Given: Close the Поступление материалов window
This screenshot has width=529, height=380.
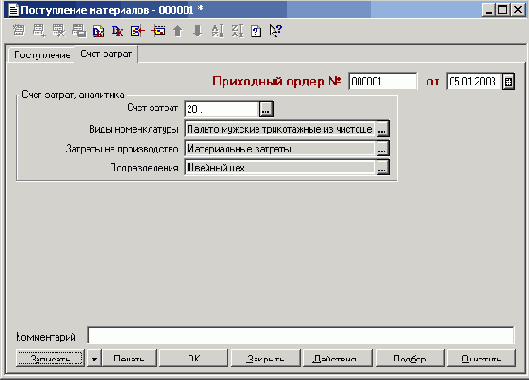Looking at the screenshot, I should [518, 10].
